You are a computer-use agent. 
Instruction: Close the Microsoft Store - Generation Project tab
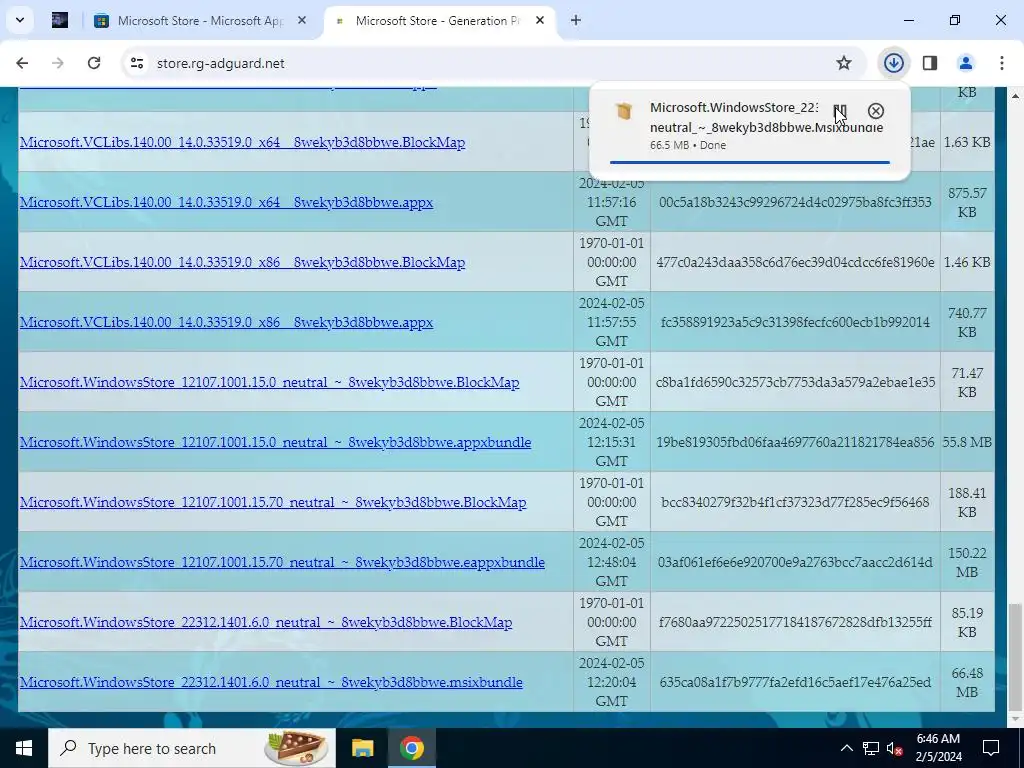click(540, 20)
